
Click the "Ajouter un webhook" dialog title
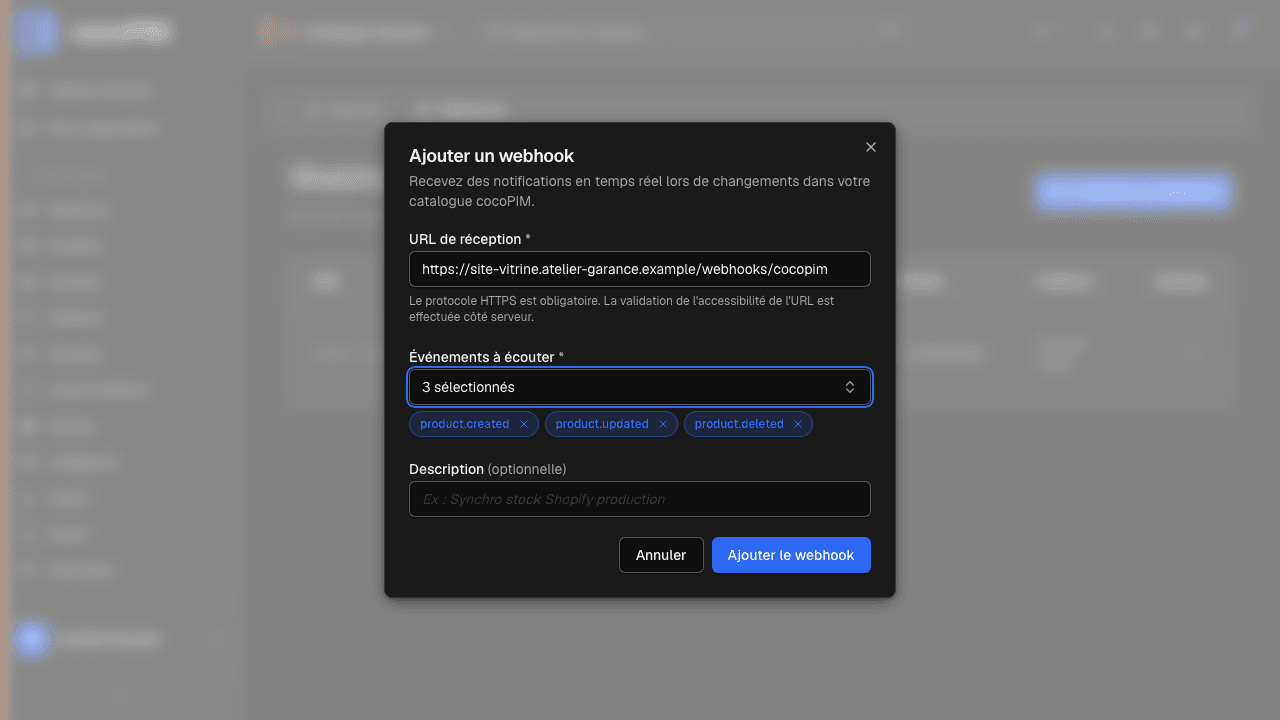[x=491, y=155]
